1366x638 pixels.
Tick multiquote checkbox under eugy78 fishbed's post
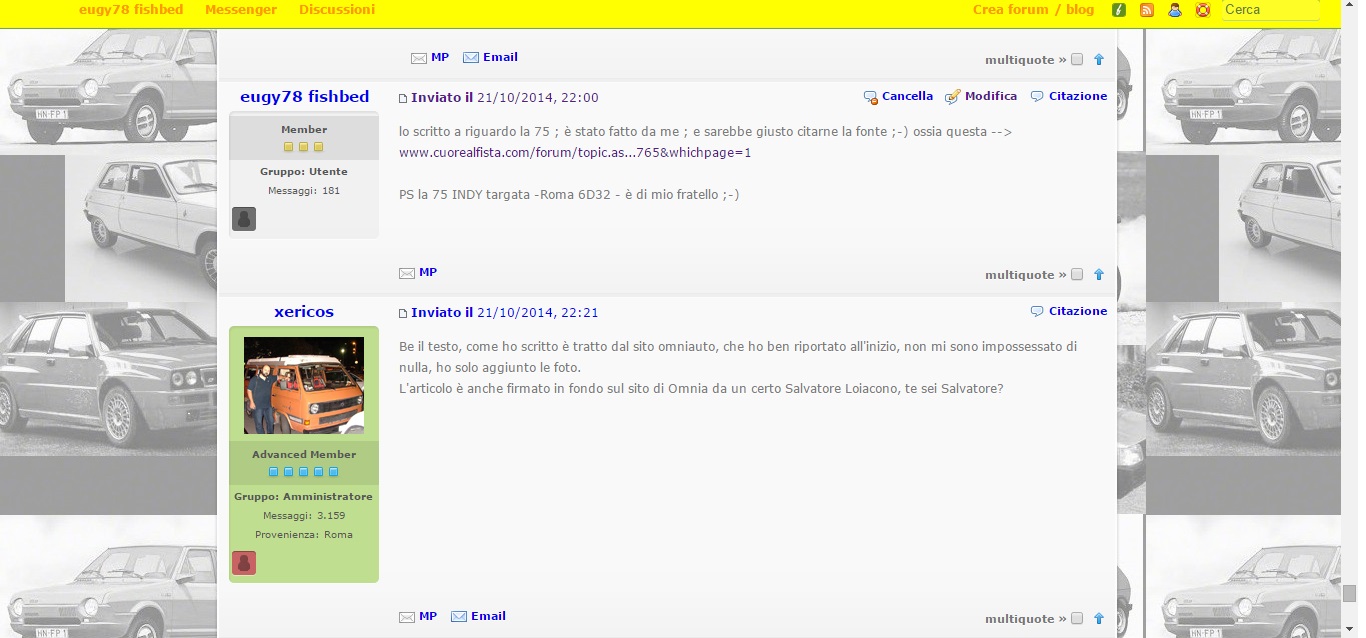(x=1077, y=275)
